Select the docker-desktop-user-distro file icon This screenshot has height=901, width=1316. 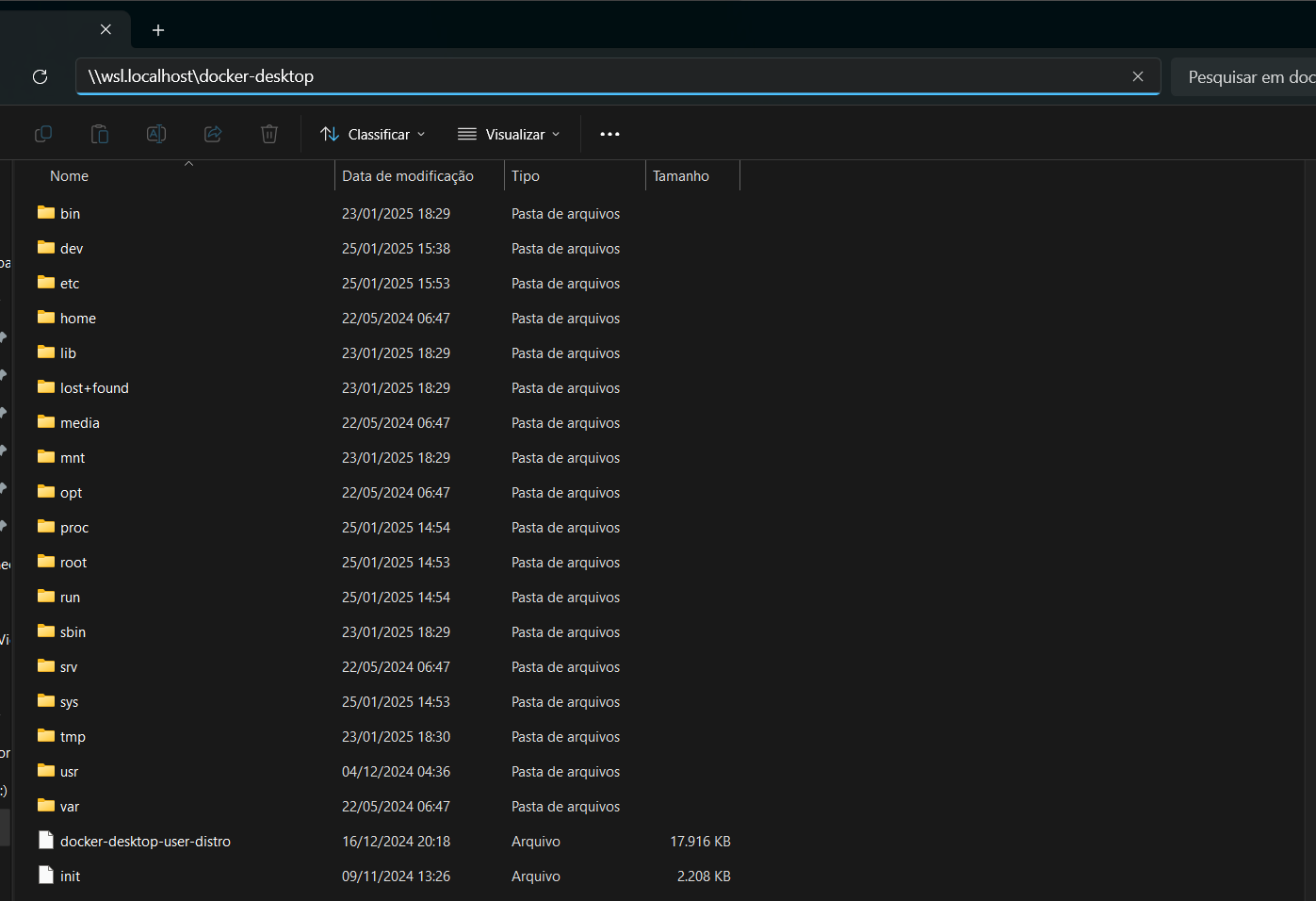[x=46, y=841]
